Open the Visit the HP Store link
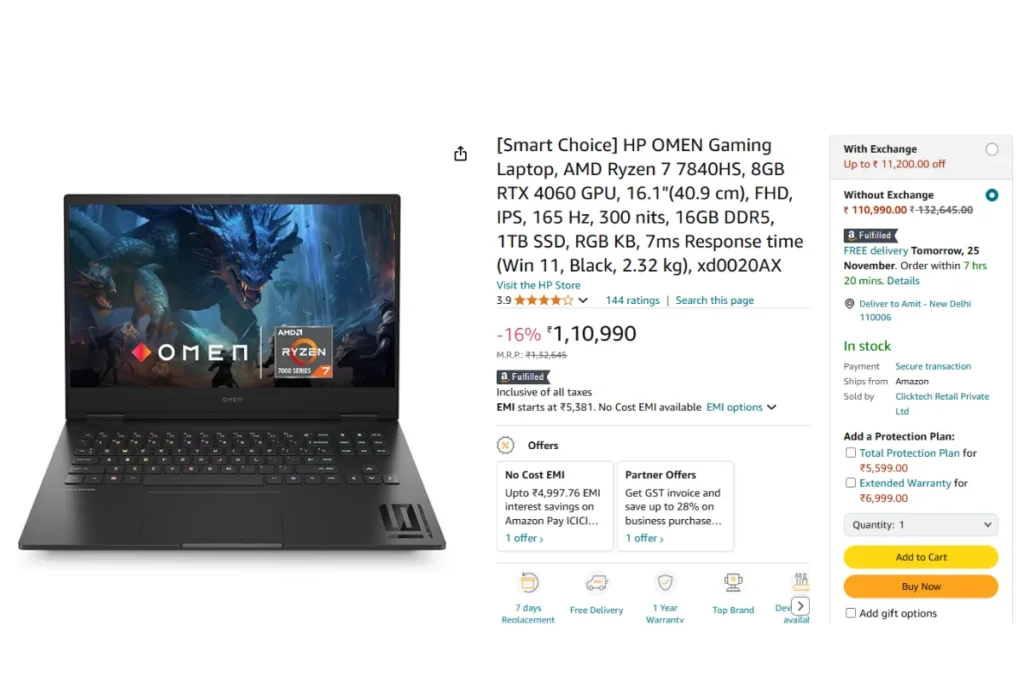This screenshot has width=1024, height=683. click(538, 285)
